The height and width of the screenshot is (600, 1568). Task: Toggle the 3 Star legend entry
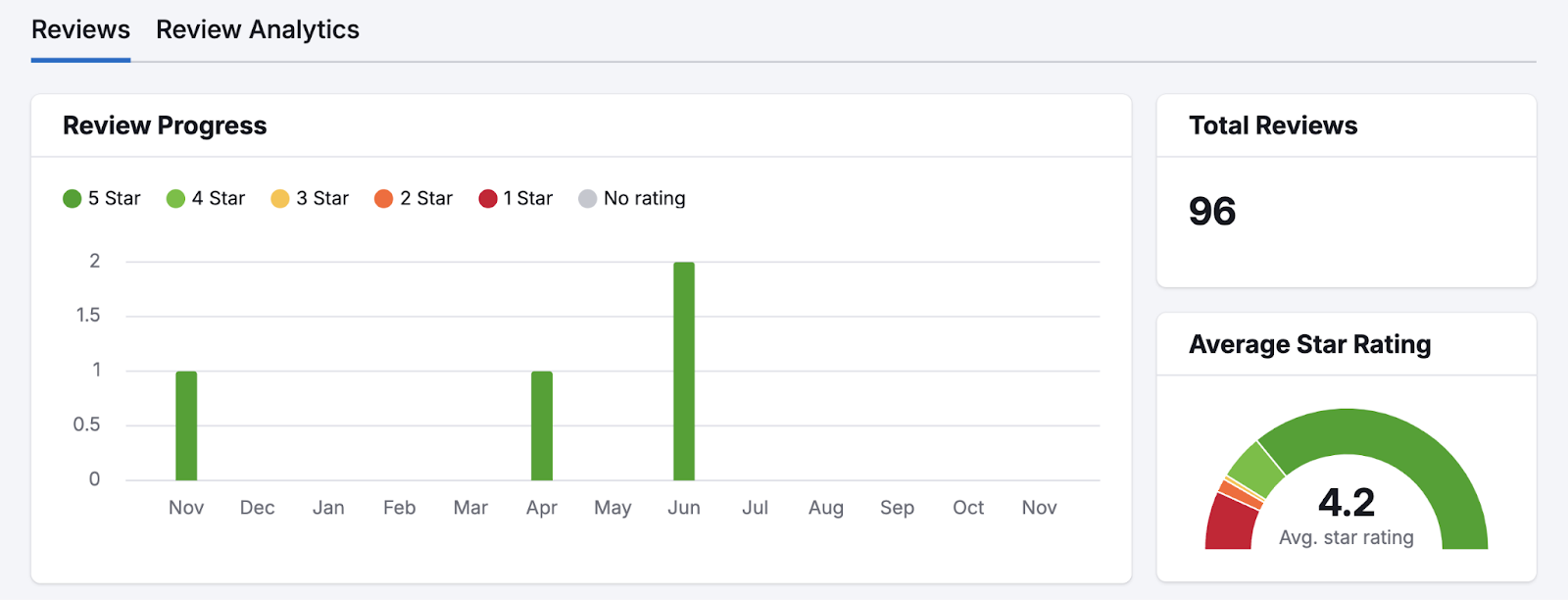coord(310,199)
